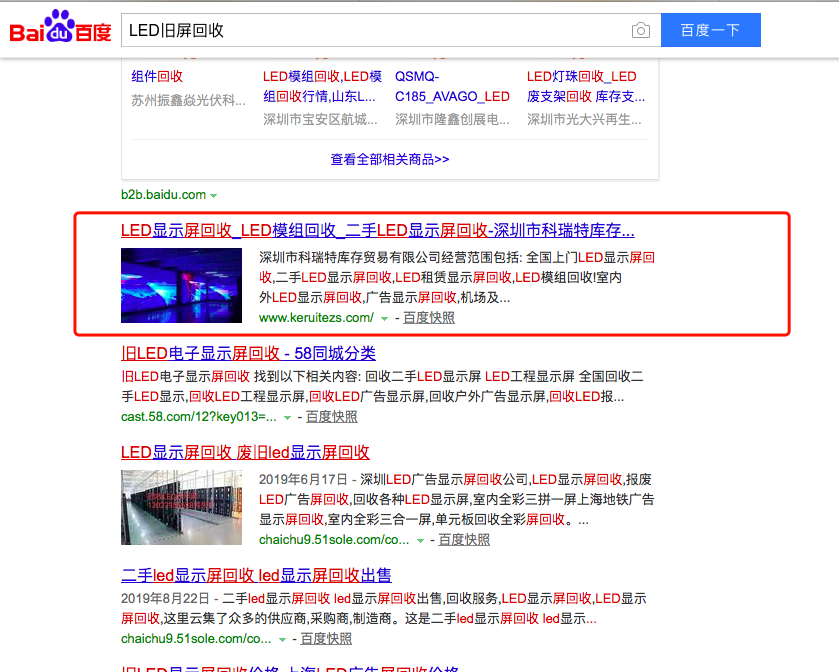
Task: Open 二手led显示屏回收 led显示屏回收出售 result
Action: (x=256, y=575)
